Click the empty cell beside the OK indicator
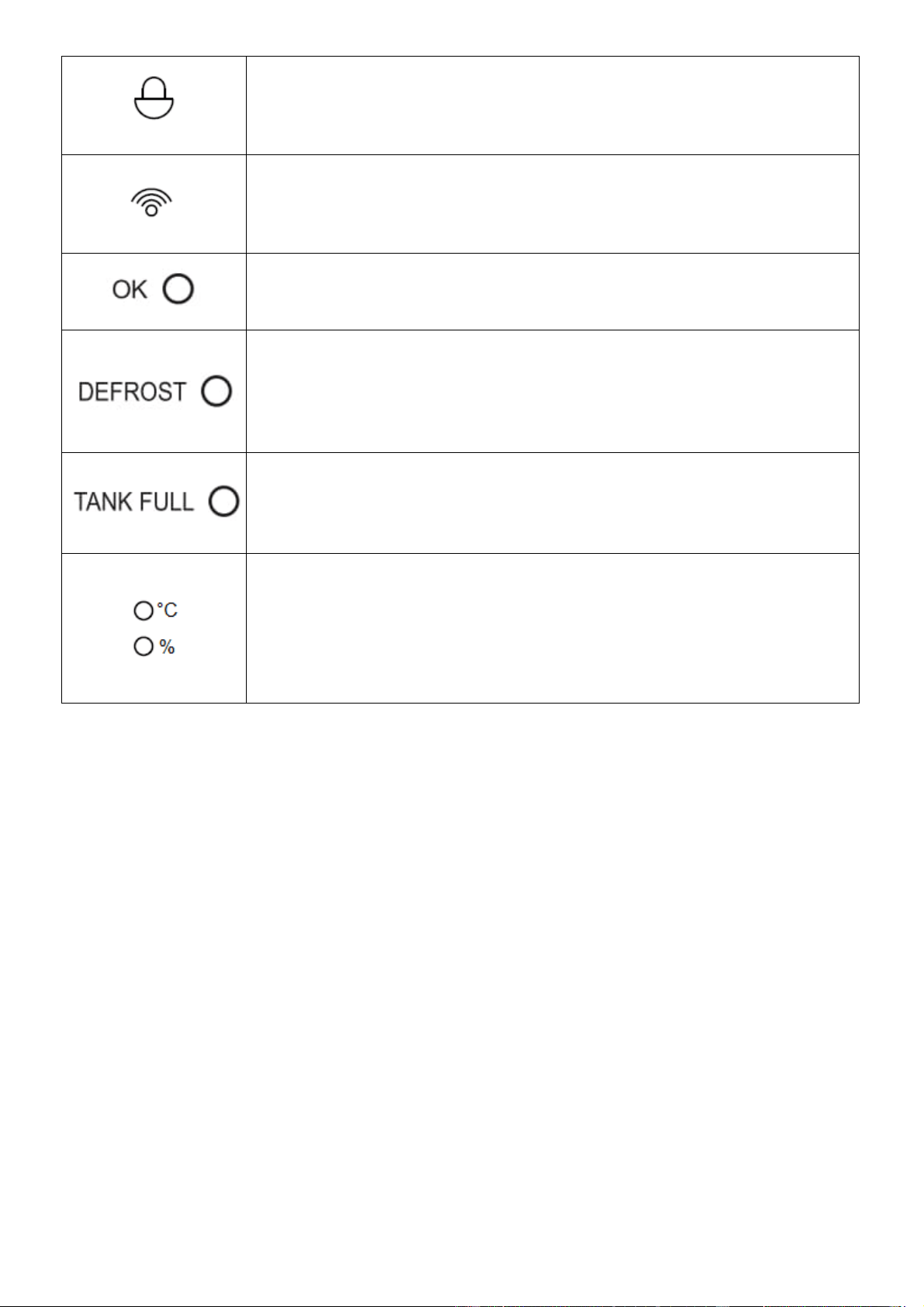Image resolution: width=924 pixels, height=1307 pixels. pyautogui.click(x=552, y=292)
